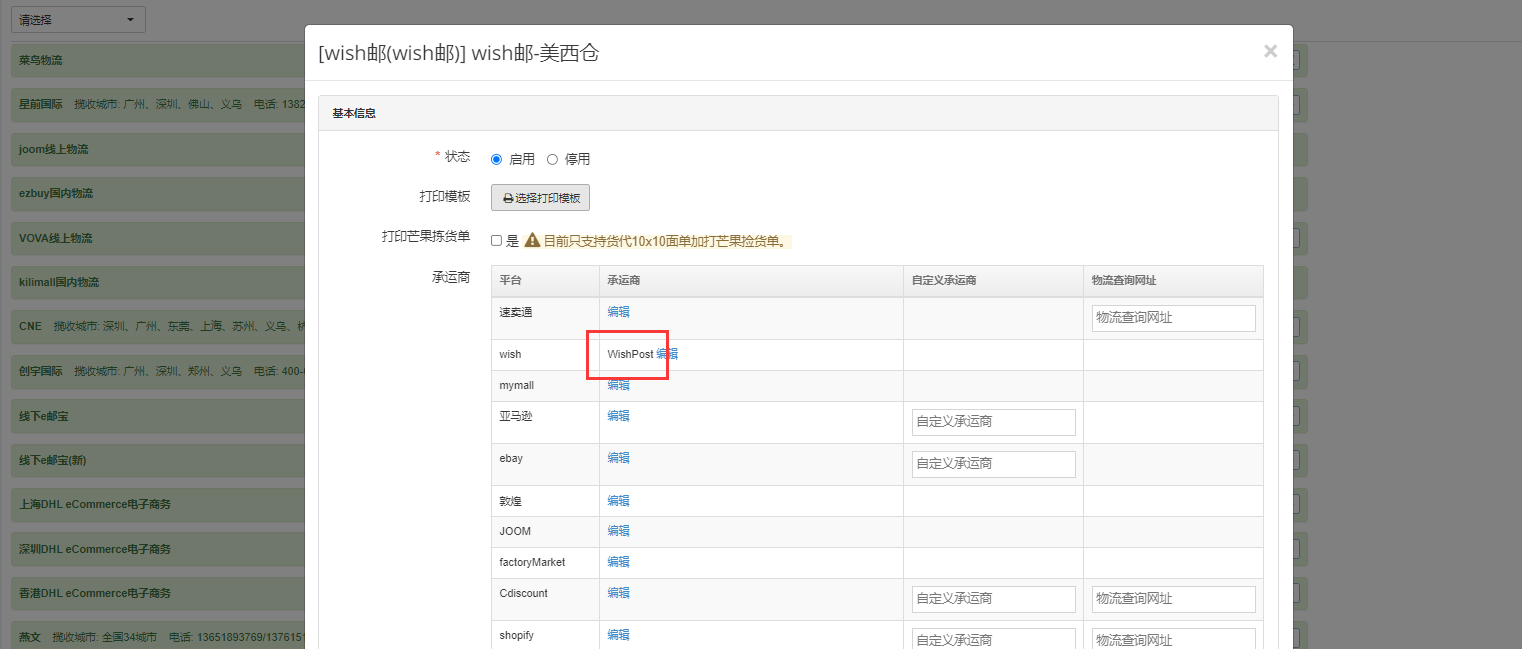Click 编辑 link in the 敦煌 row

(x=618, y=501)
